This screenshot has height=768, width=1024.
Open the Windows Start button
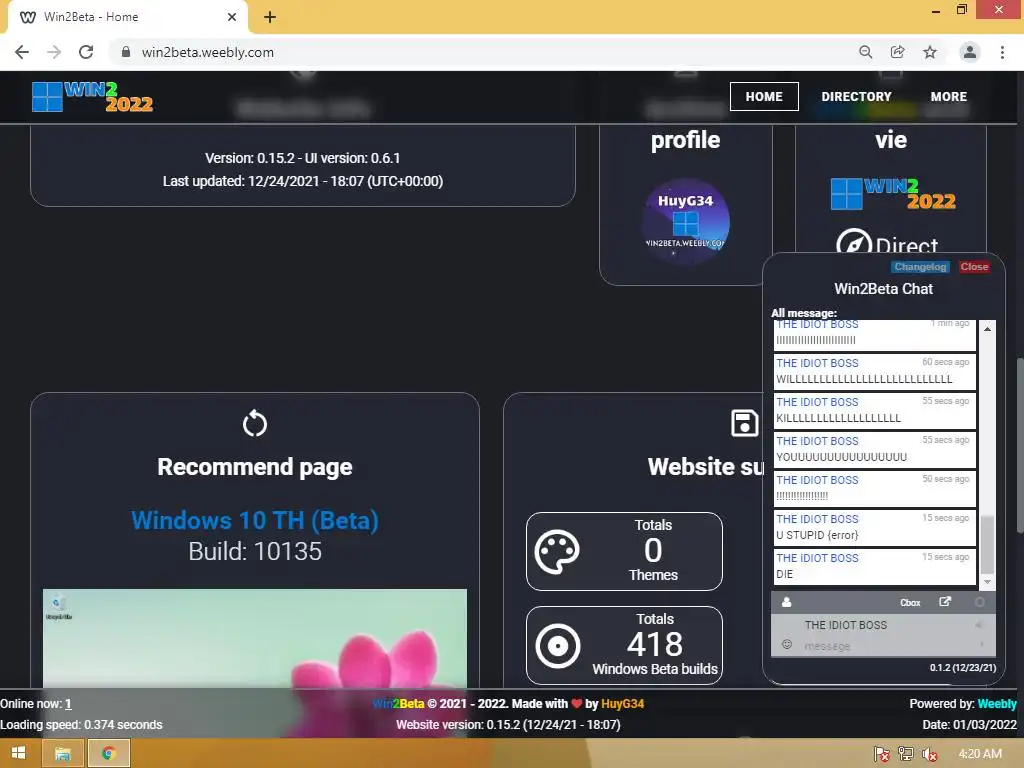click(18, 754)
